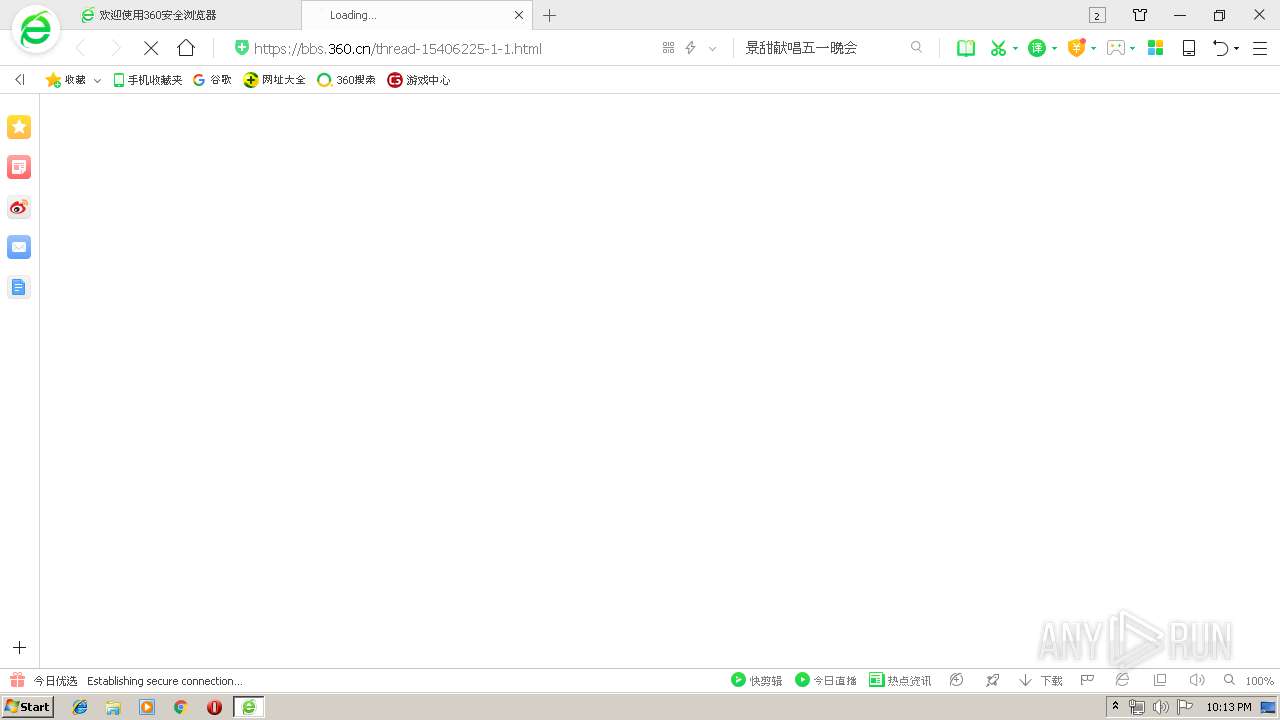
Task: Click the 100% zoom level control
Action: click(x=1249, y=680)
